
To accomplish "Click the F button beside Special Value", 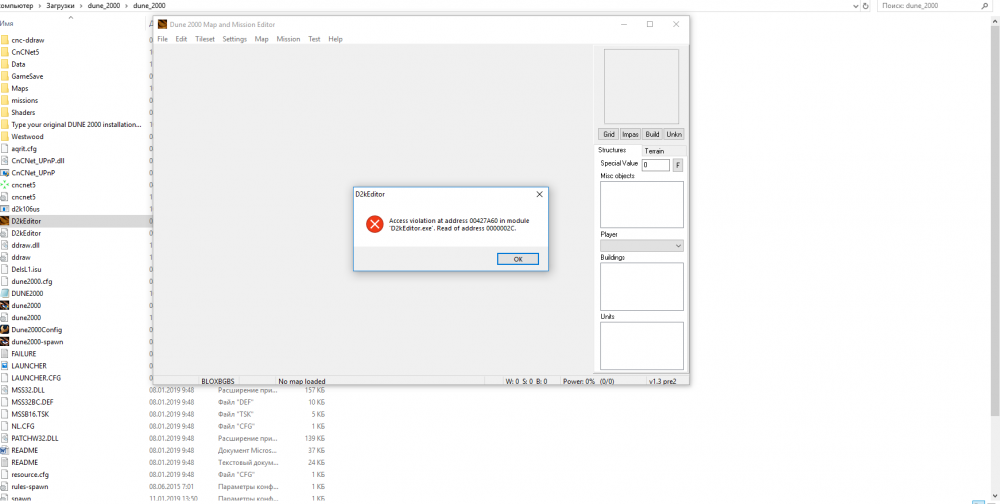I will (x=678, y=165).
